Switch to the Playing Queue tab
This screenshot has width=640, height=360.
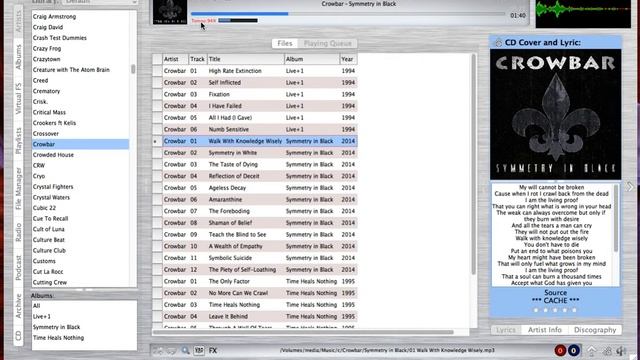click(x=327, y=43)
